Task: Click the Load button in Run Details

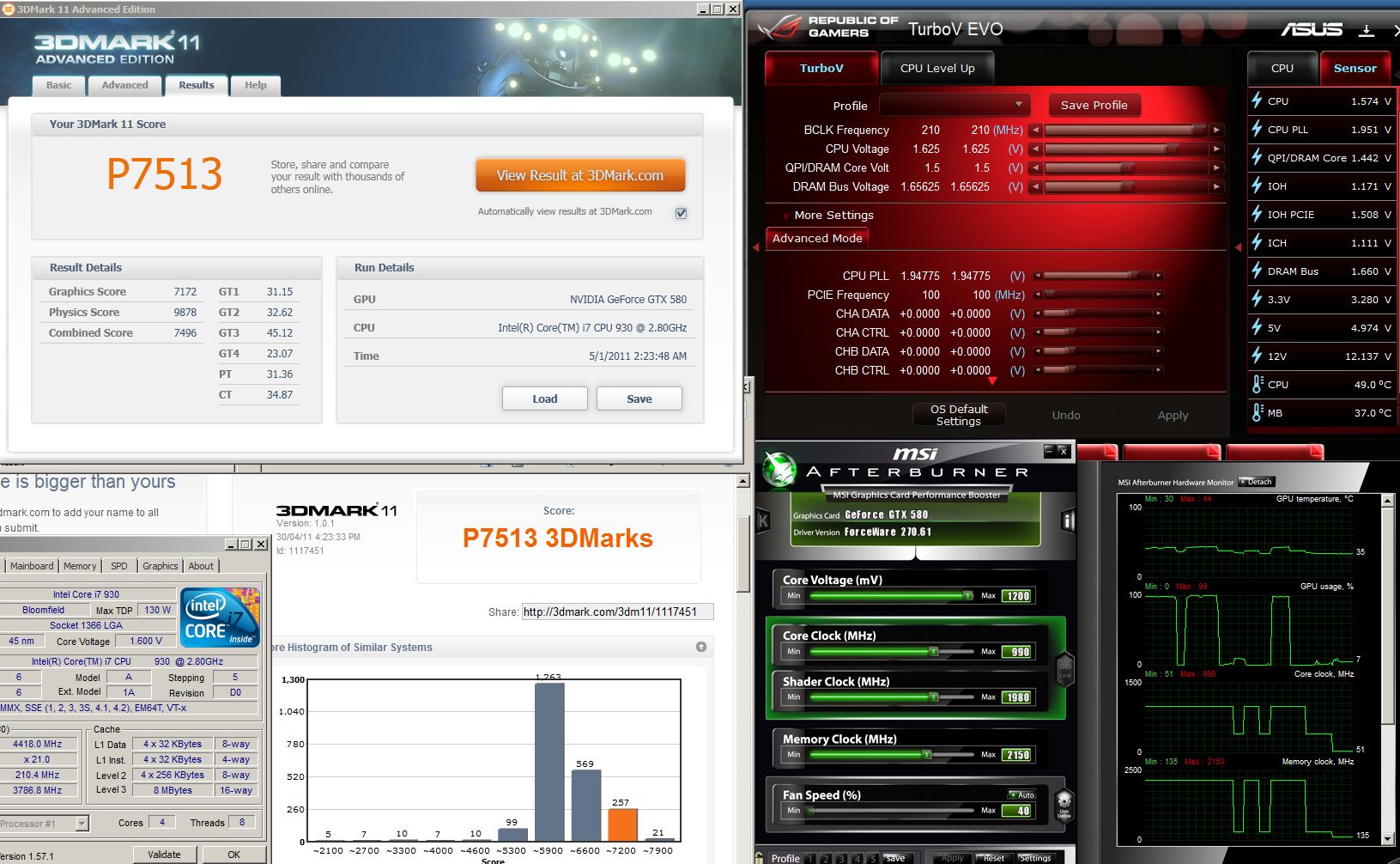Action: pyautogui.click(x=545, y=399)
